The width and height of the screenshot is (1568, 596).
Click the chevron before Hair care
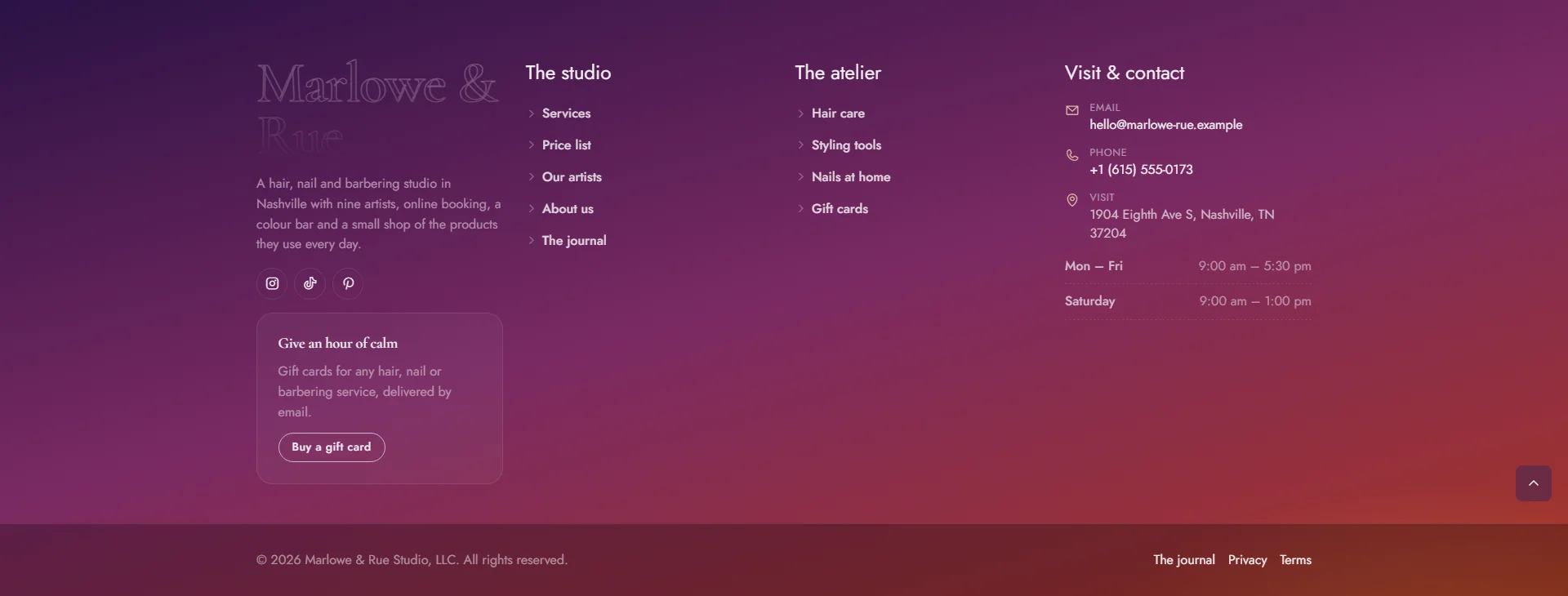point(800,113)
